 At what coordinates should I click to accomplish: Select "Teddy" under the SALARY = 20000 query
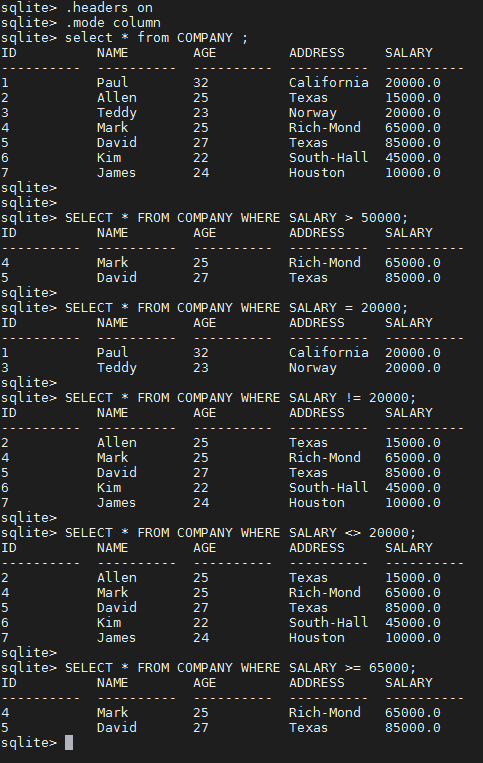coord(117,368)
